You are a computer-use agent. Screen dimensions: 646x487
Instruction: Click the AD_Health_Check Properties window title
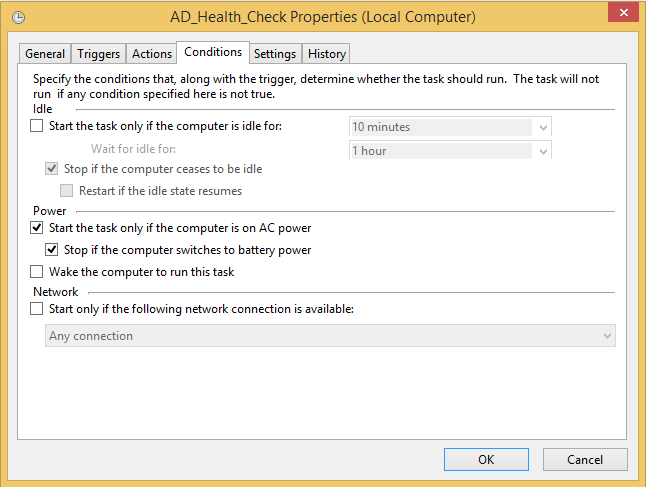(322, 17)
